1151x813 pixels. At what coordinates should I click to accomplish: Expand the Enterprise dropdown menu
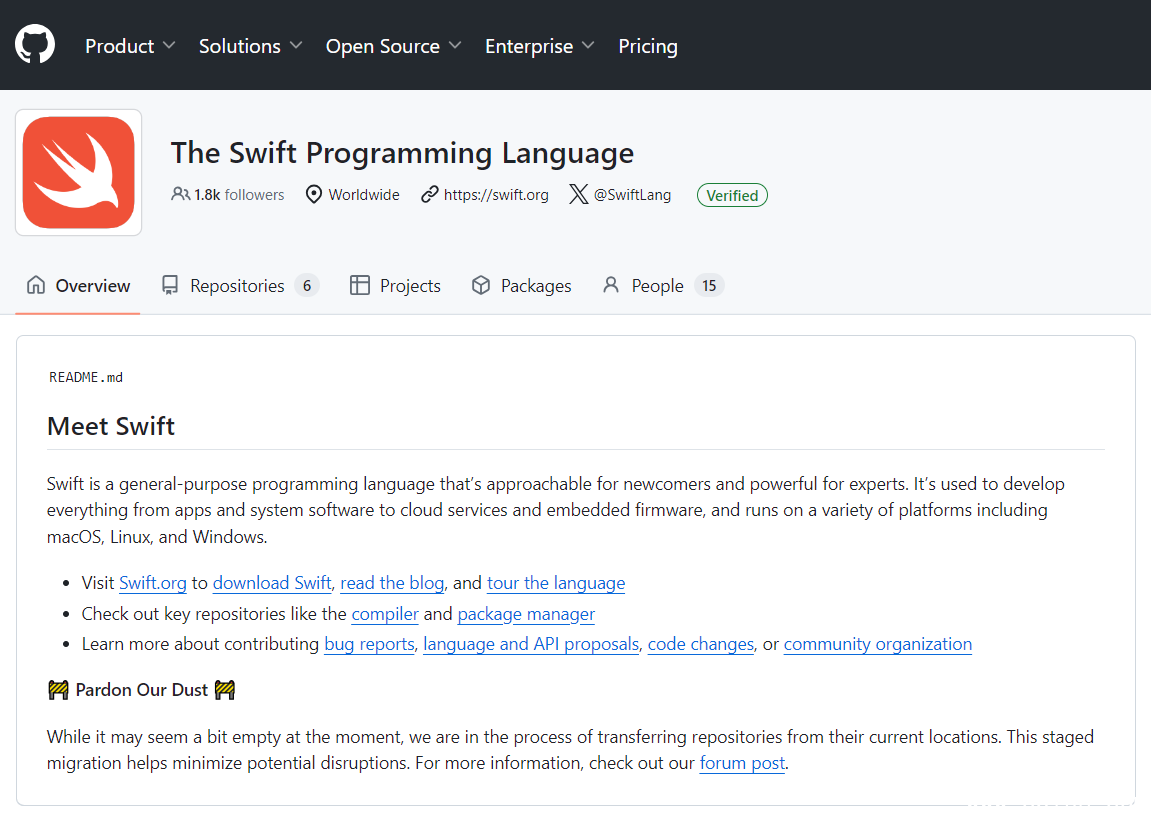click(x=539, y=46)
